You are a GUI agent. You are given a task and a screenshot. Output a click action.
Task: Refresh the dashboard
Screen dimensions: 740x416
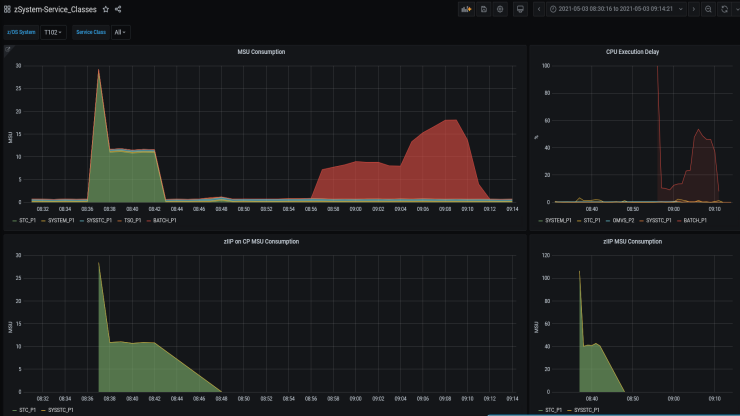point(725,9)
